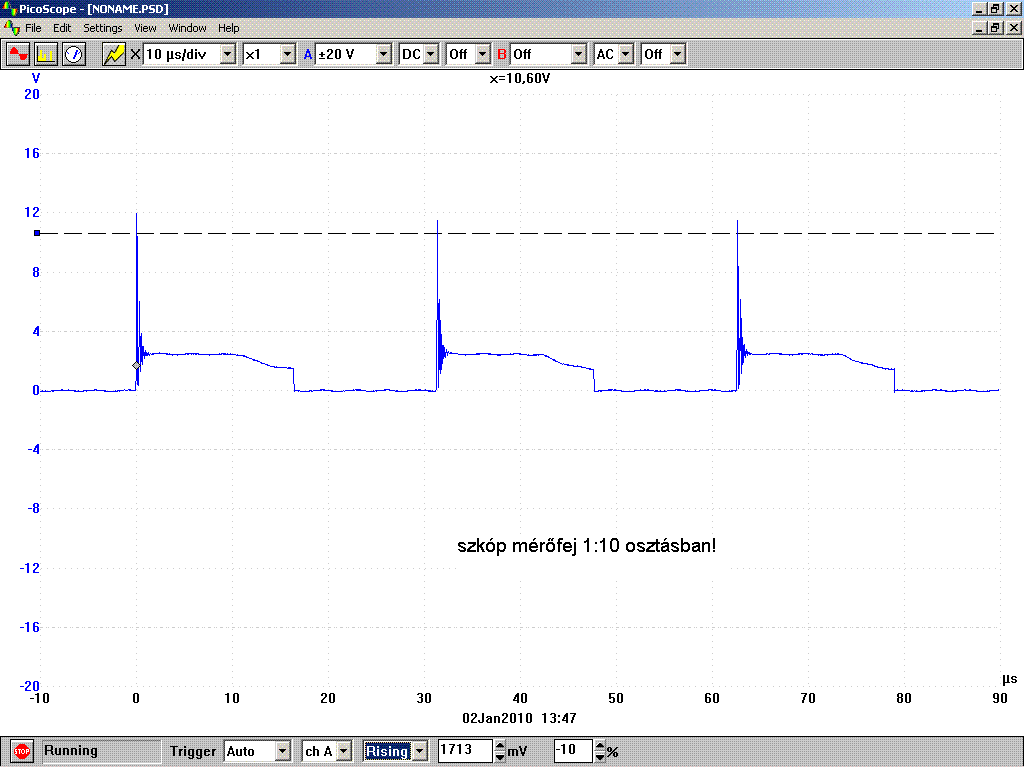The image size is (1024, 768).
Task: Open the Help menu
Action: tap(229, 28)
